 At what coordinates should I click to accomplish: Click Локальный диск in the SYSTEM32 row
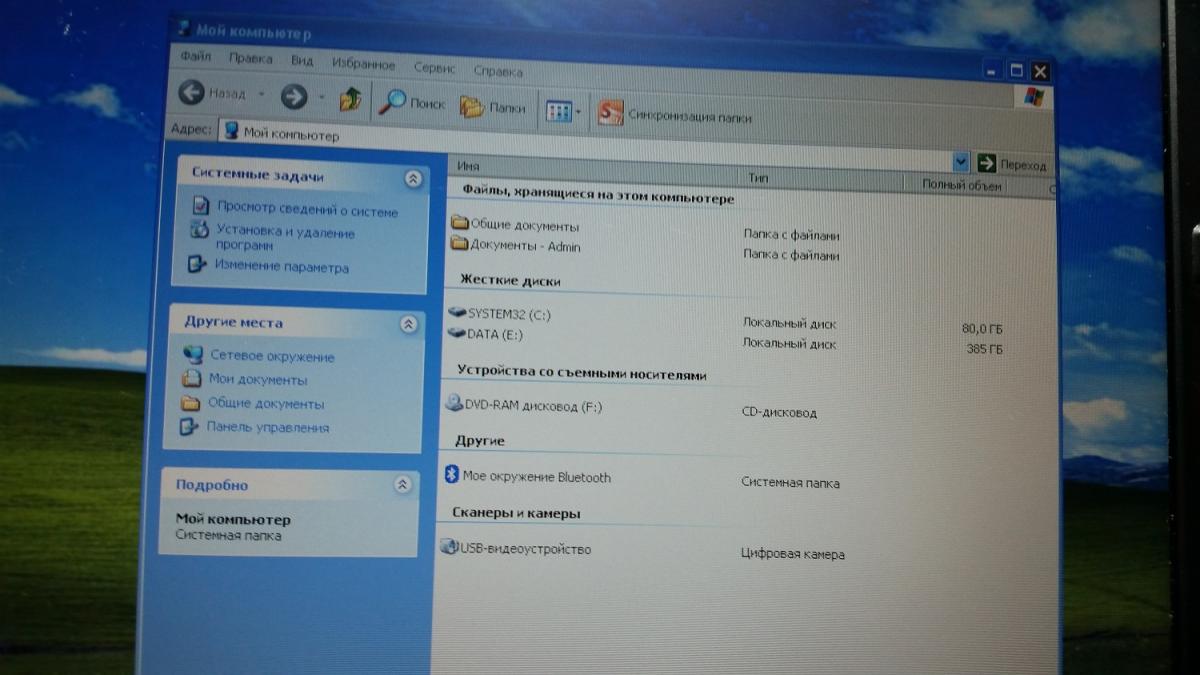pos(789,323)
